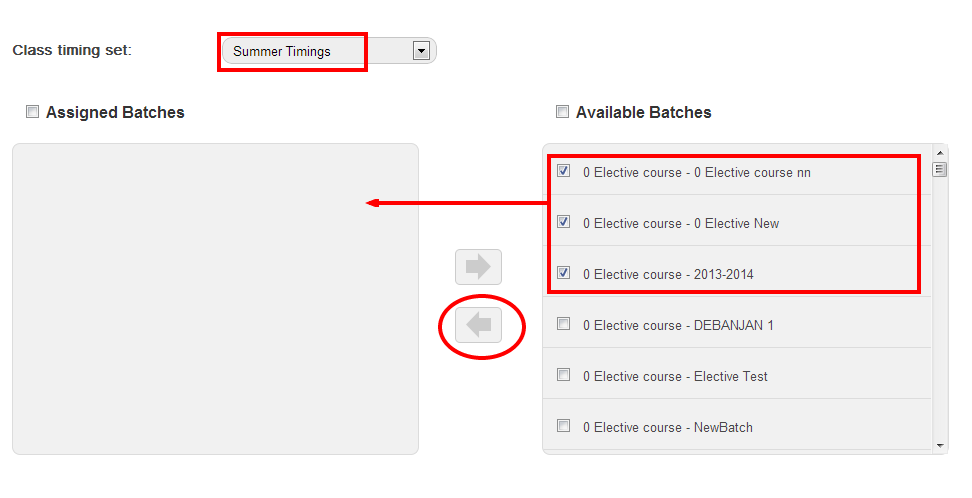972x498 pixels.
Task: Check the NewBatch batch checkbox
Action: (564, 426)
